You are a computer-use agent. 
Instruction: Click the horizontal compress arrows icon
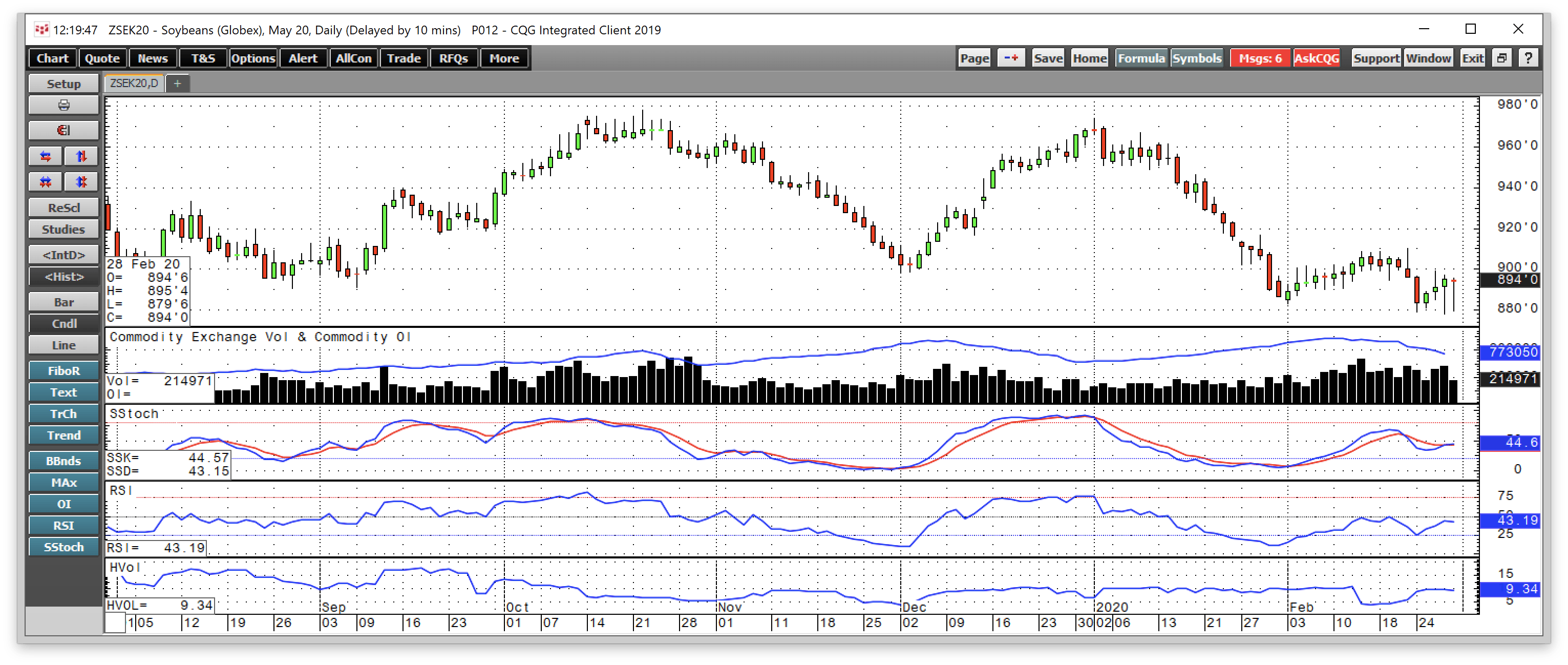46,182
